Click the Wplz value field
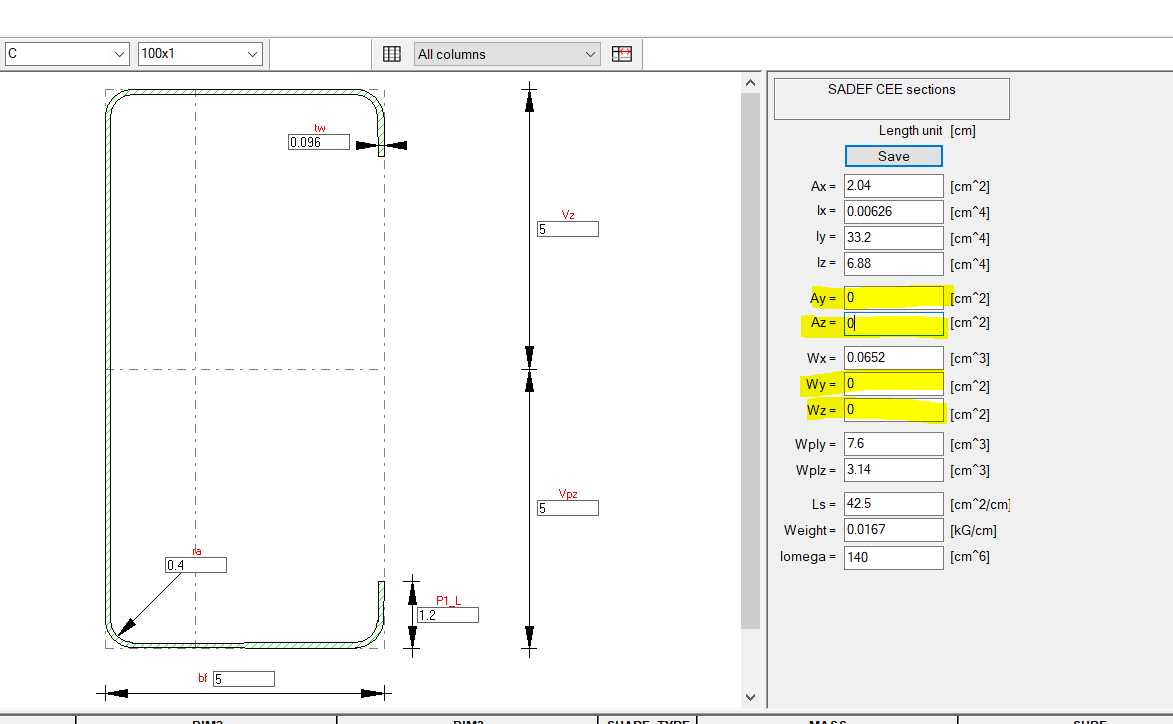 893,470
